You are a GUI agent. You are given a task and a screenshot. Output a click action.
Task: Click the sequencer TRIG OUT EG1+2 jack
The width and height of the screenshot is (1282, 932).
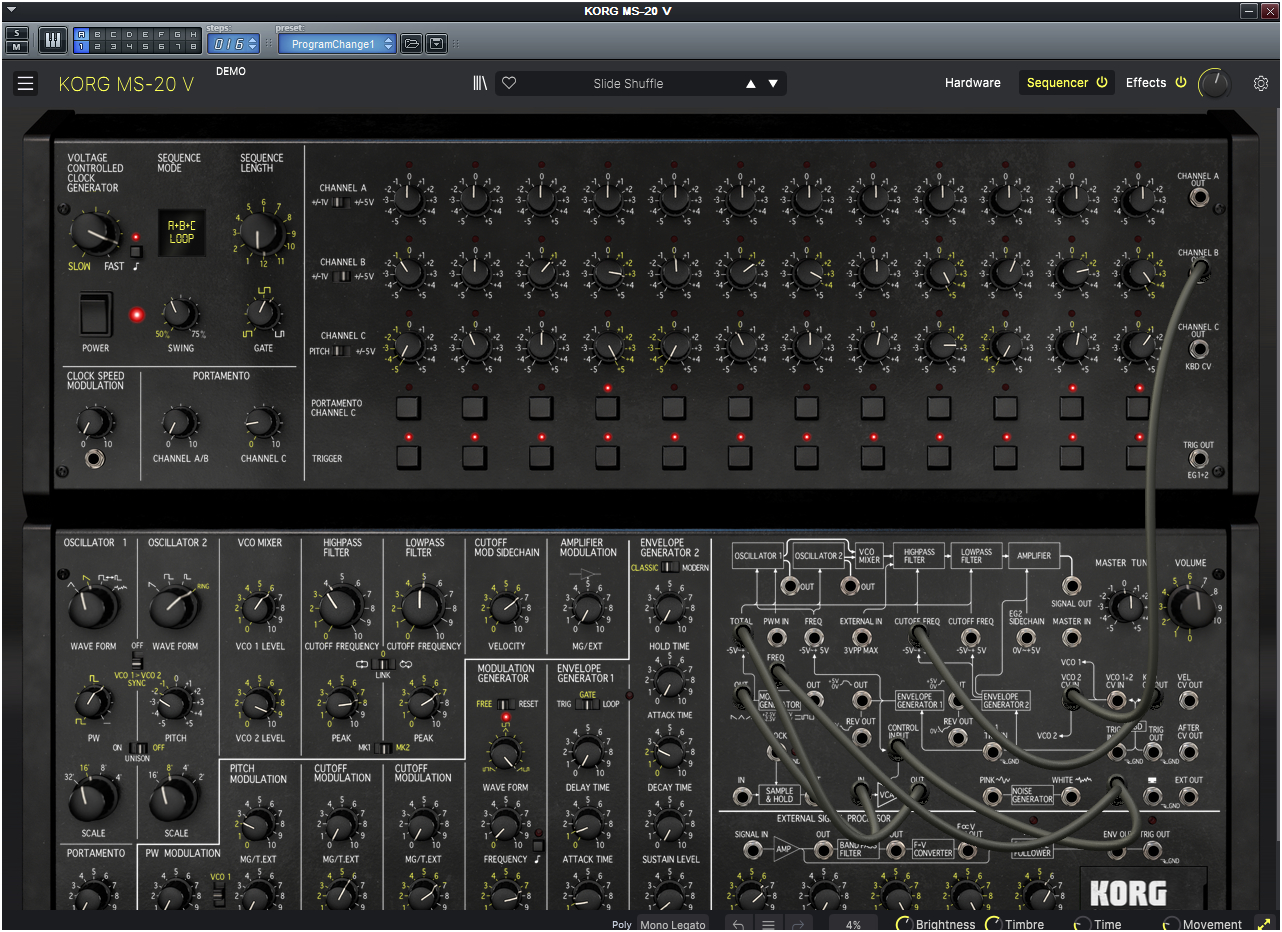pyautogui.click(x=1198, y=459)
